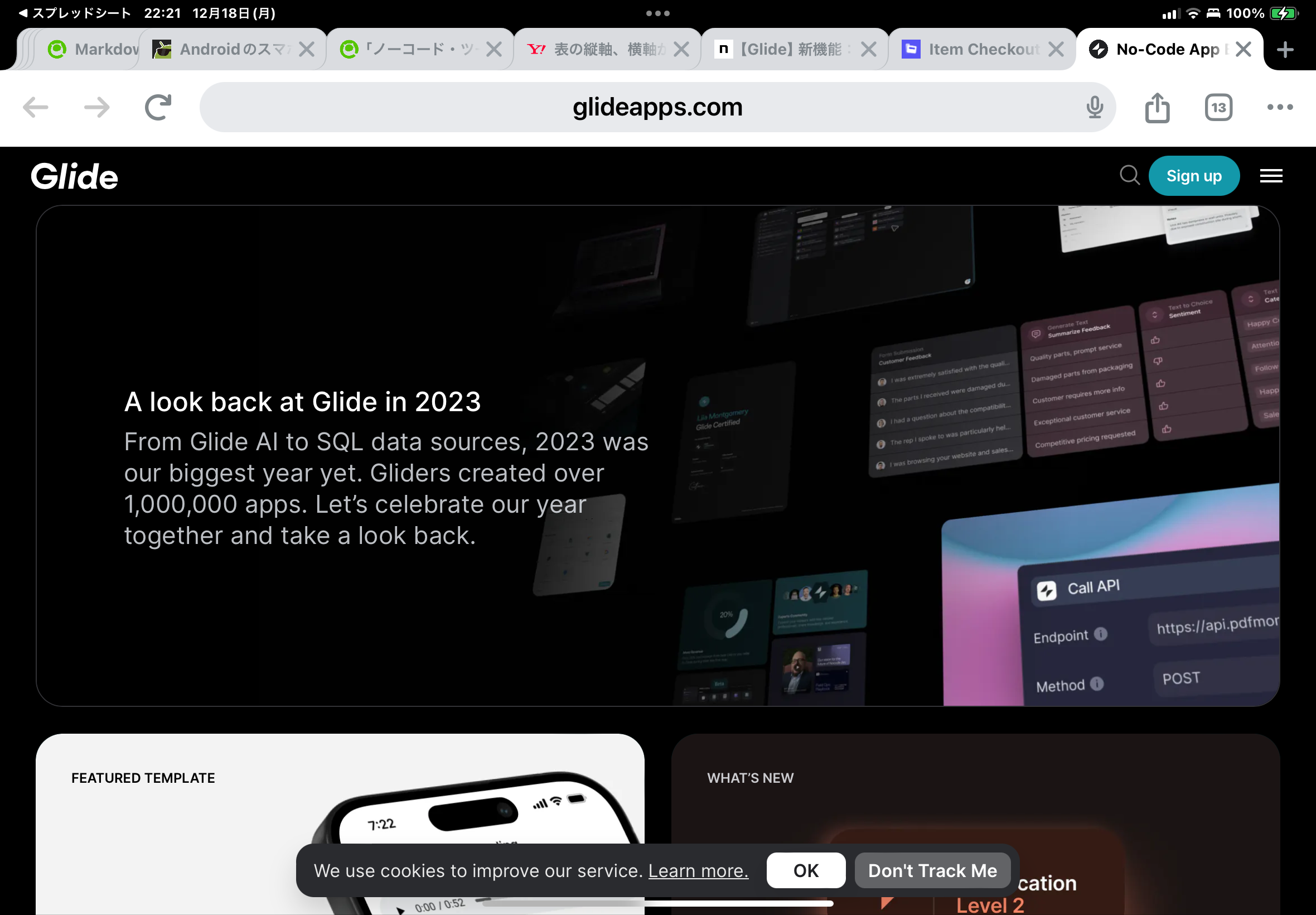
Task: Accept cookies with OK button
Action: [x=806, y=870]
